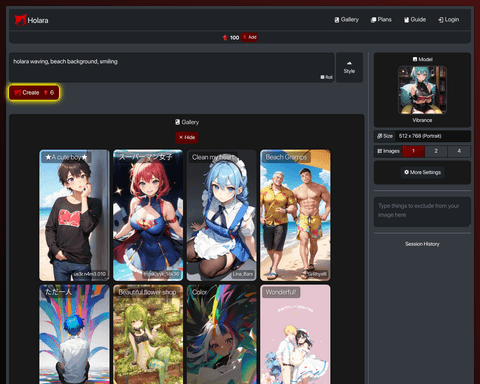Hide the gallery with Hide button

(187, 137)
